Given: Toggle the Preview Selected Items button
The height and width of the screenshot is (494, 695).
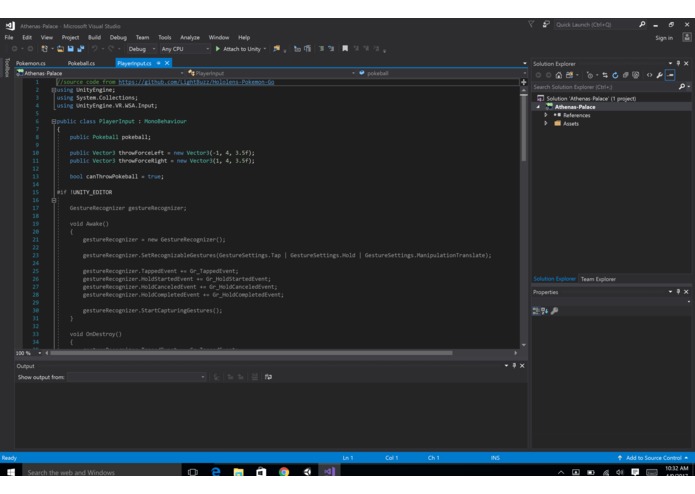Looking at the screenshot, I should tap(670, 75).
